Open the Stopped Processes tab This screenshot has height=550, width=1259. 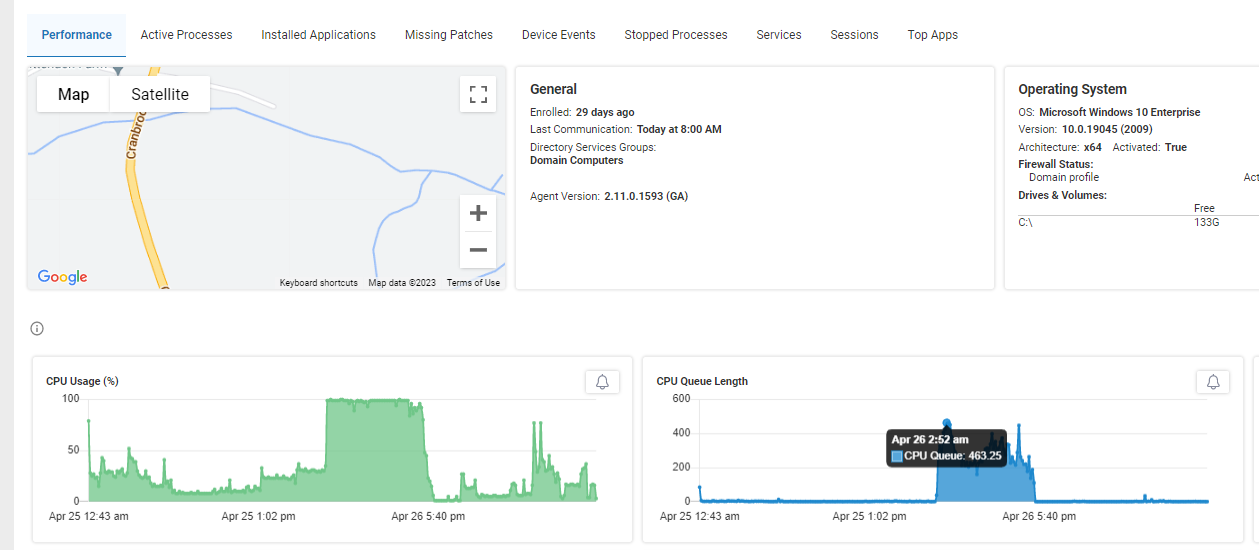(x=676, y=35)
